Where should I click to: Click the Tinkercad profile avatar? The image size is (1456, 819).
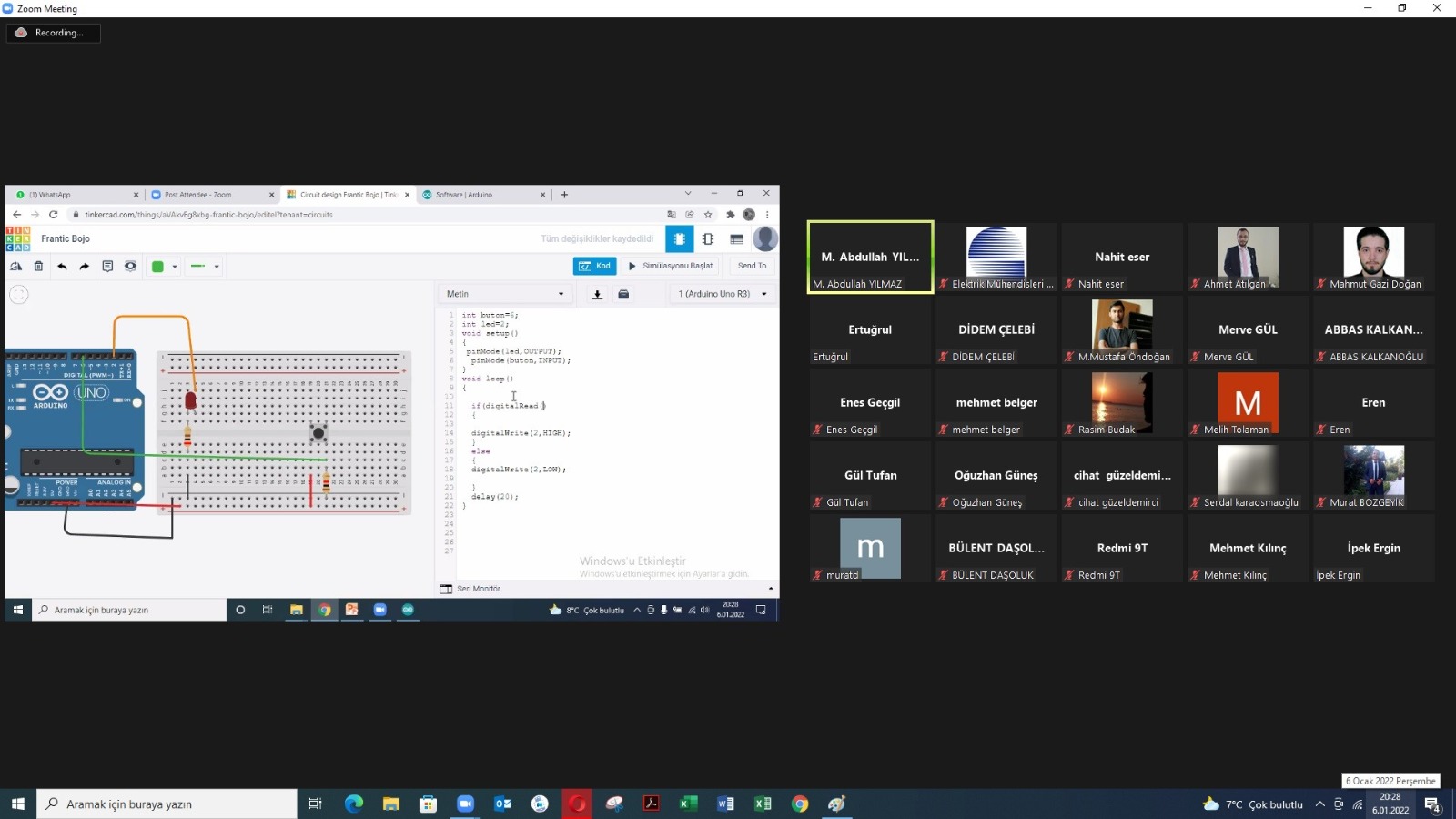[x=765, y=238]
